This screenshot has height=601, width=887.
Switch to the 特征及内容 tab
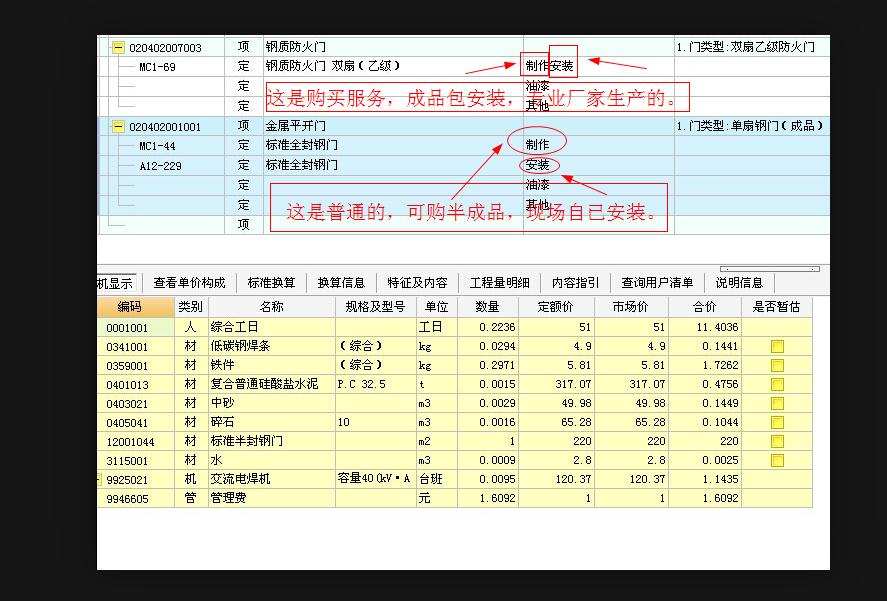coord(417,282)
